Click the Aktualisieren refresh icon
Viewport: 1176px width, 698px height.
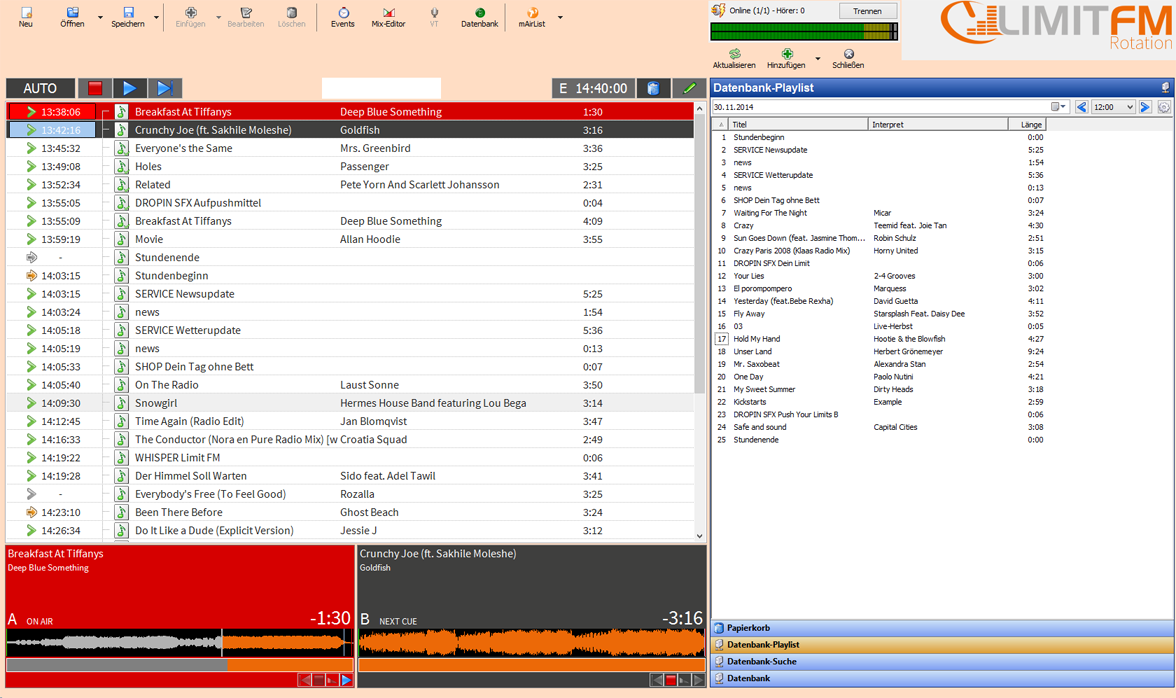pyautogui.click(x=734, y=56)
